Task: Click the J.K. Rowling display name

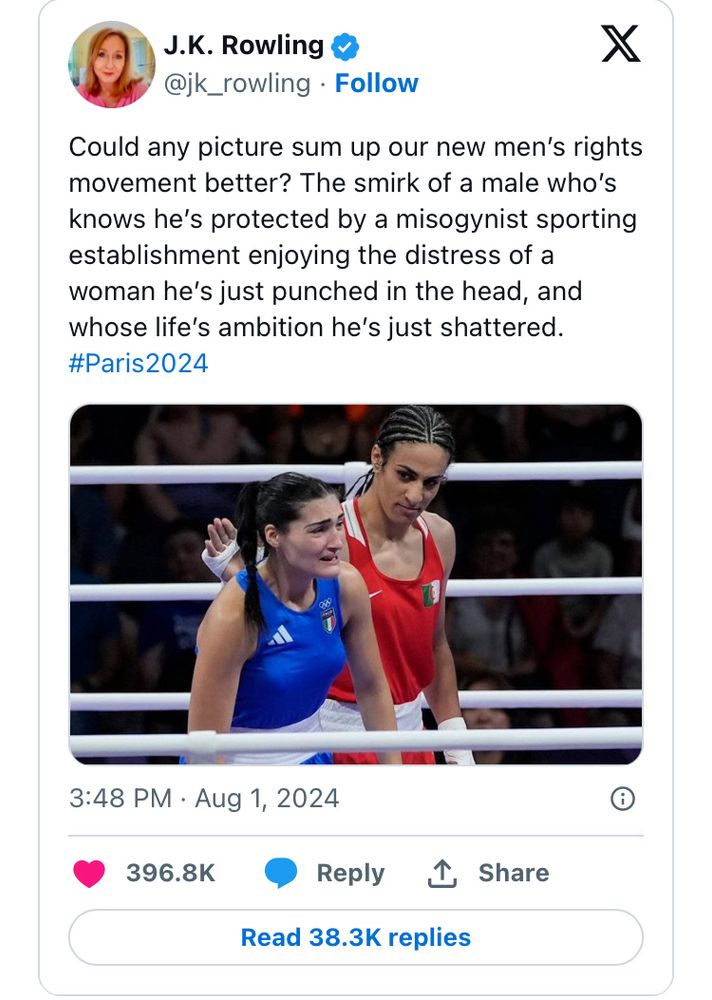Action: click(x=243, y=46)
